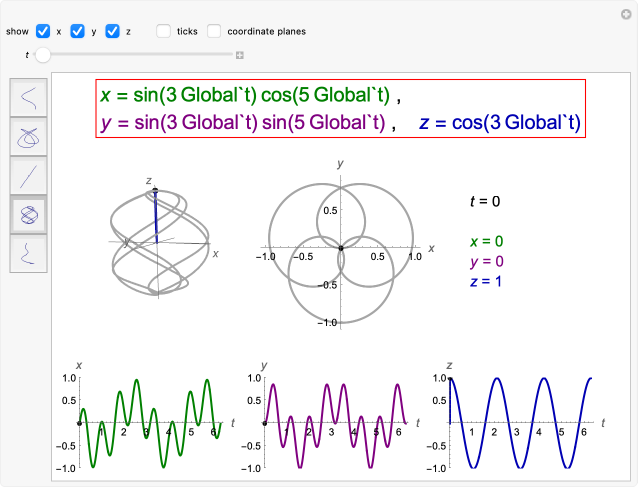
Task: Enable the coordinate planes checkbox
Action: tap(214, 31)
